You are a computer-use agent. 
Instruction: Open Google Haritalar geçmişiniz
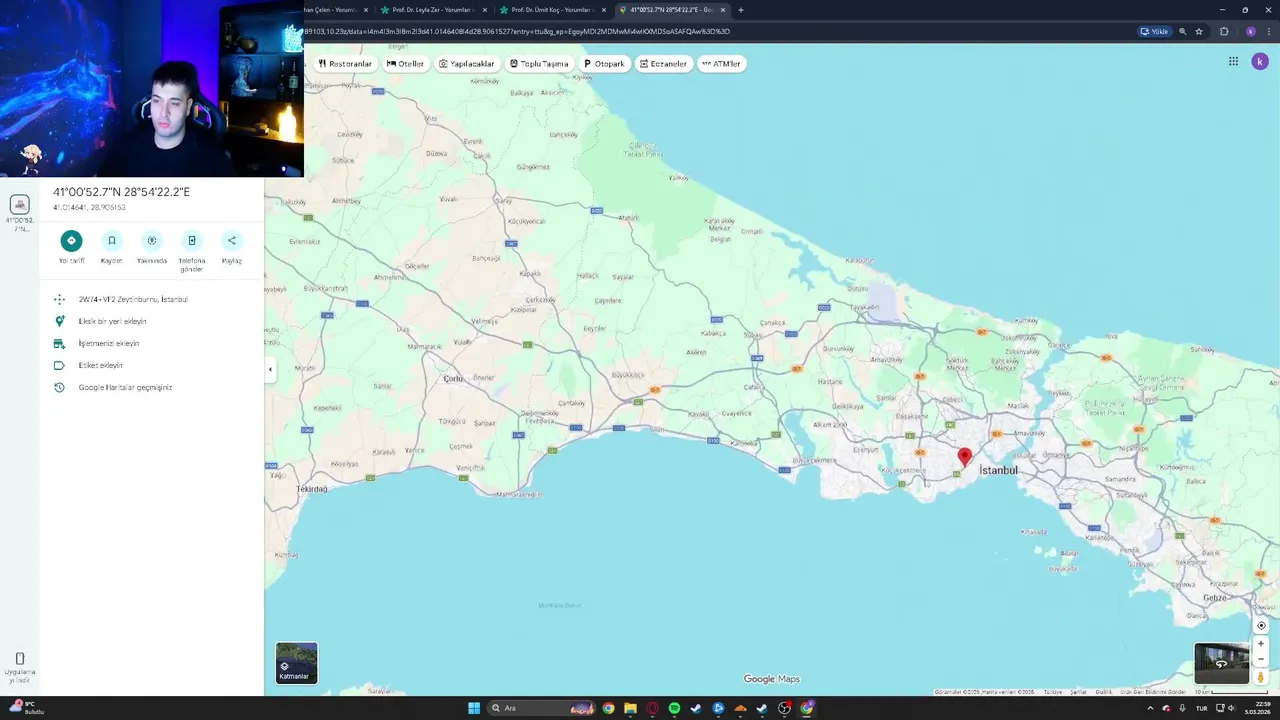pos(152,387)
